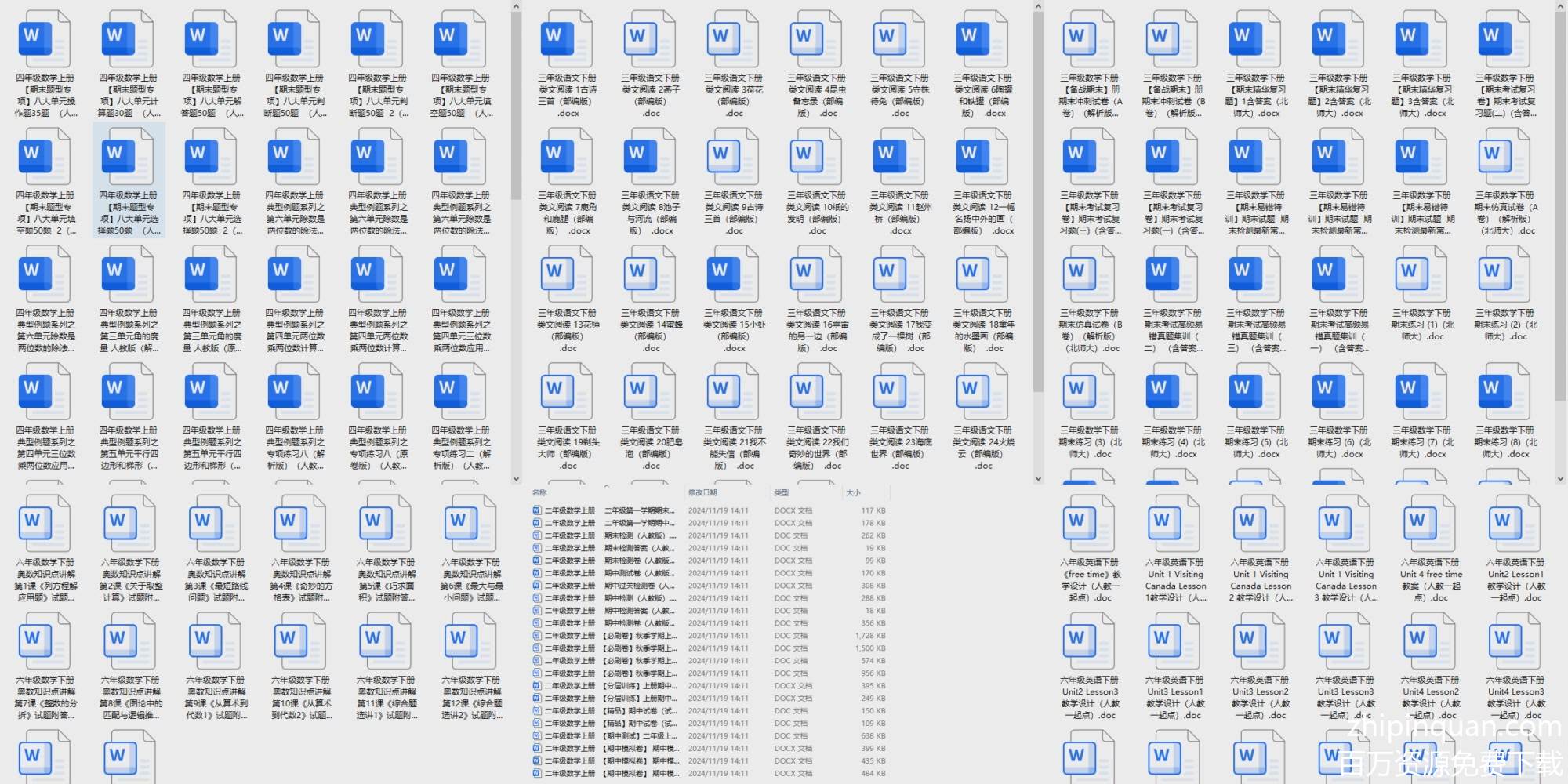
Task: Click scroll-up arrow of middle top pane
Action: coord(1038,7)
